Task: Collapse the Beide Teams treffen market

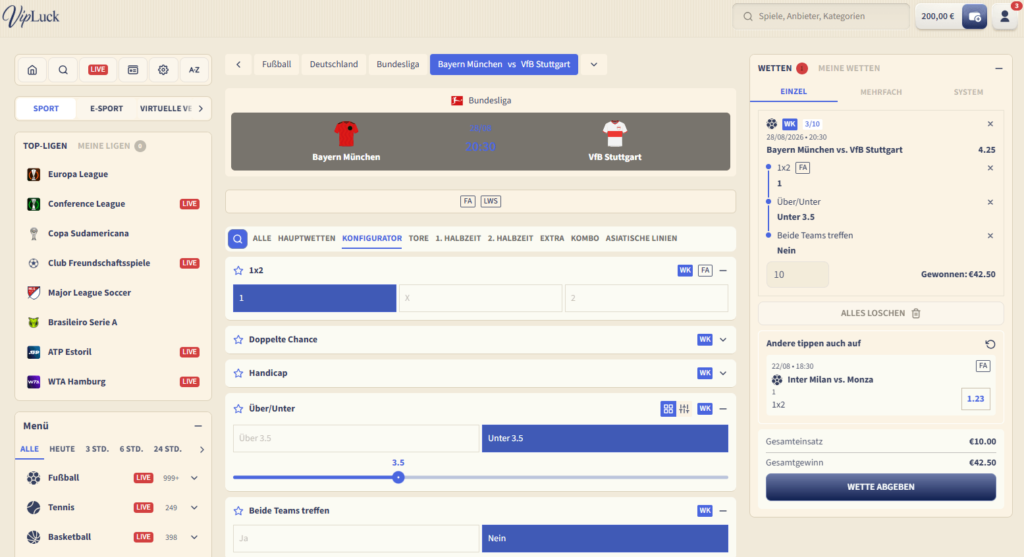Action: [723, 511]
